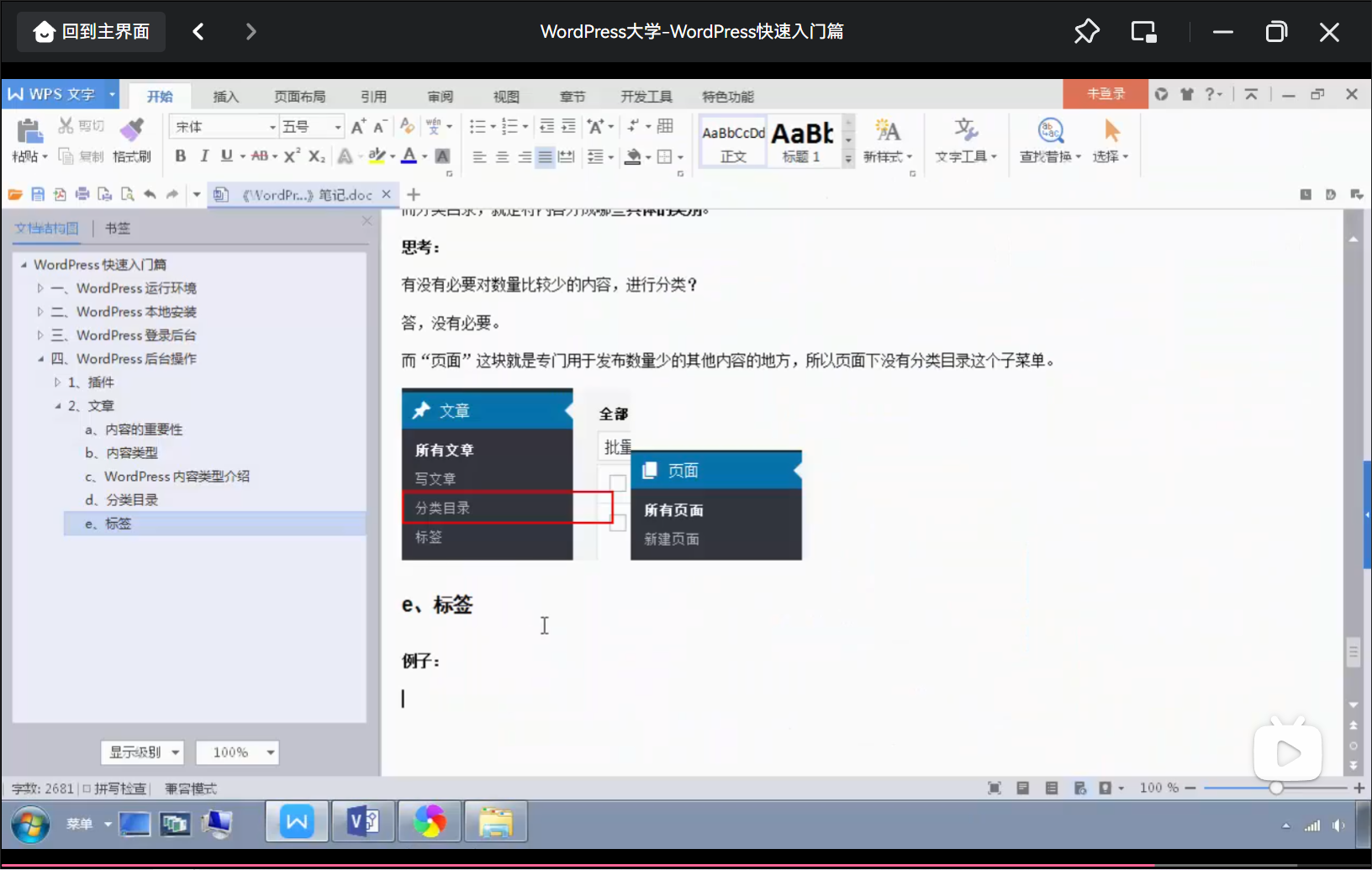Align text right

pyautogui.click(x=524, y=156)
